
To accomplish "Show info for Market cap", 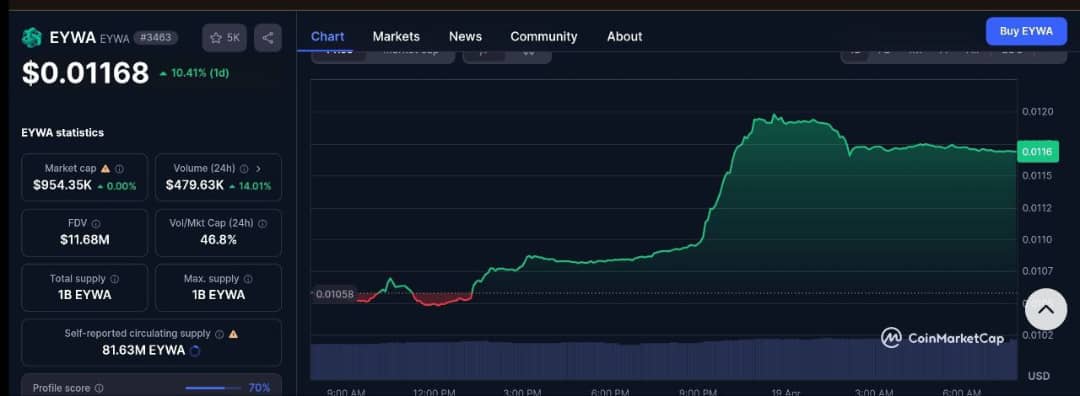I will point(119,168).
